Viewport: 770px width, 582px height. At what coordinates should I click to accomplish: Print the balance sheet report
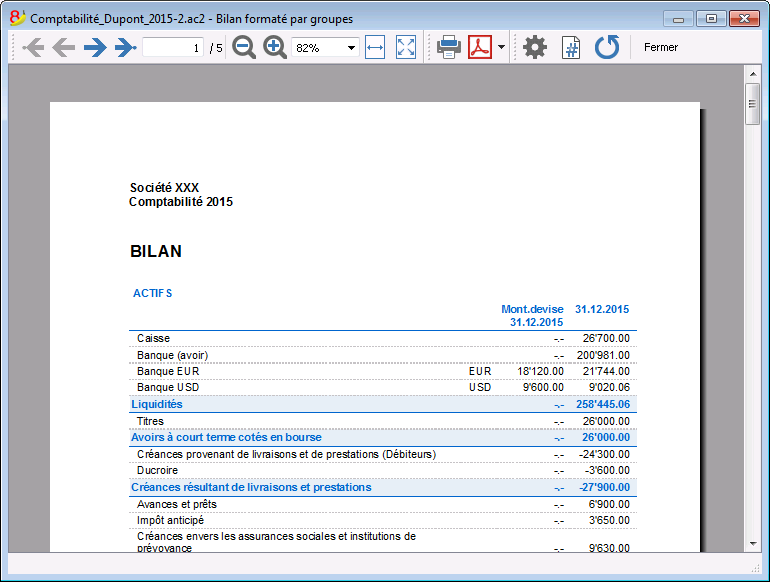(x=448, y=48)
